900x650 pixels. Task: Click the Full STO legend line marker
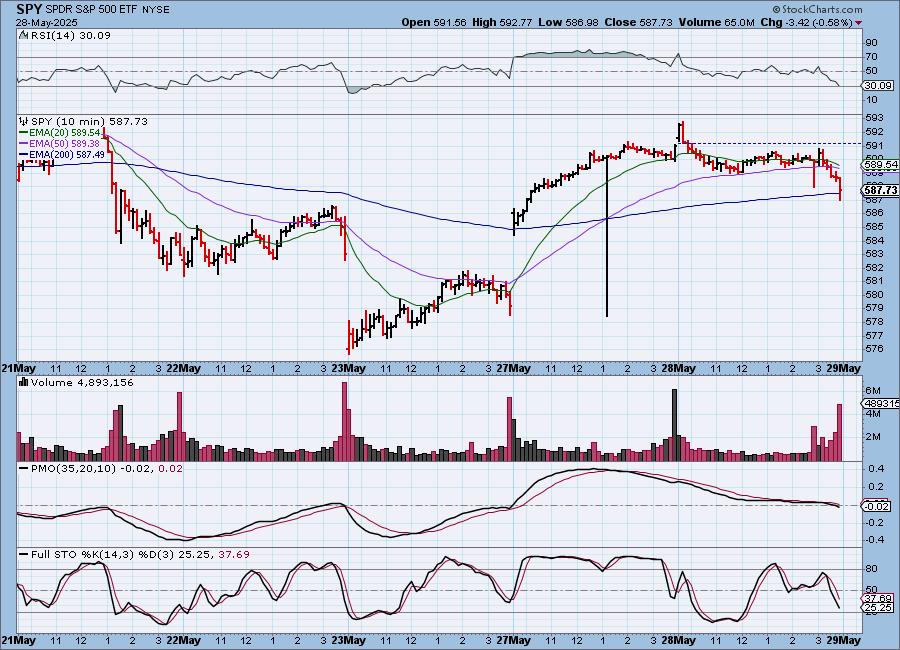coord(24,555)
